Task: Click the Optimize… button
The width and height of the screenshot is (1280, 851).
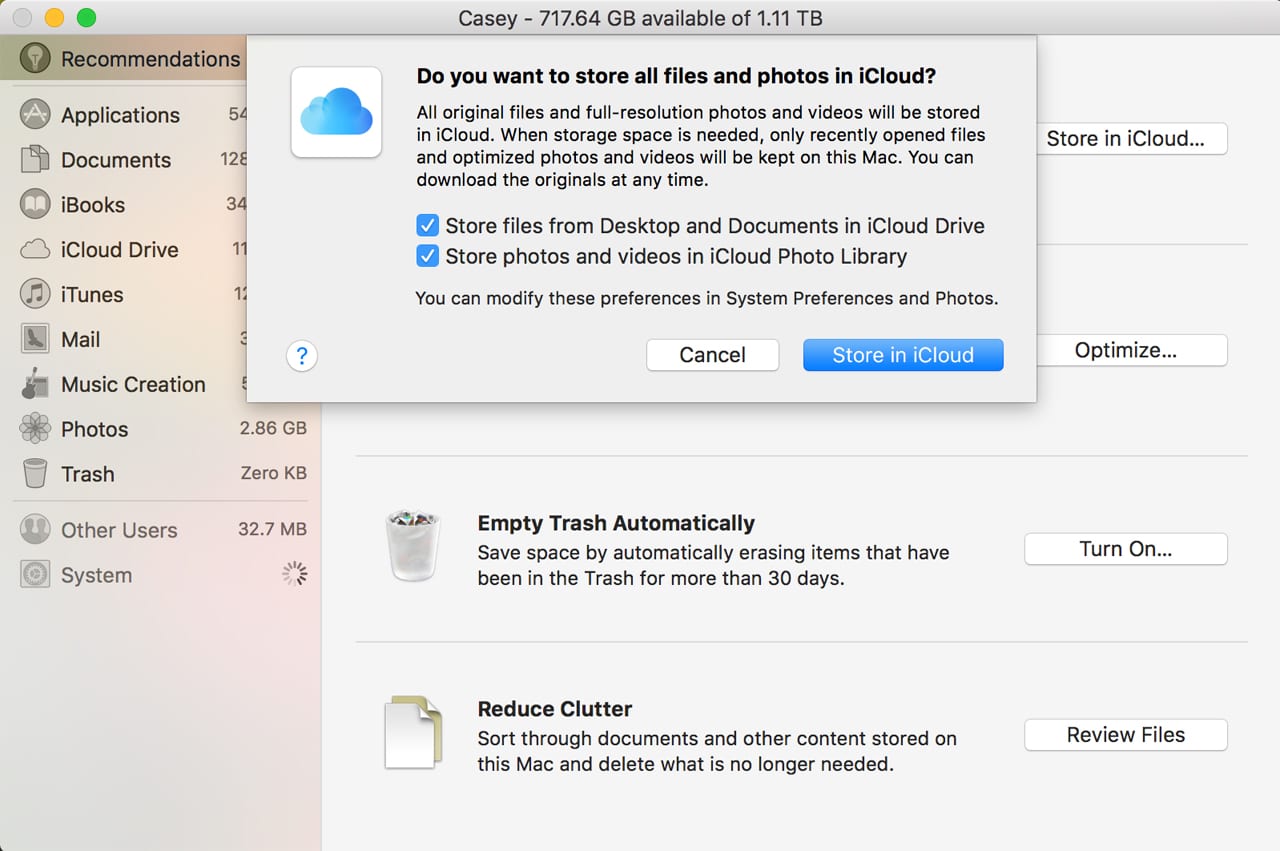Action: (x=1125, y=350)
